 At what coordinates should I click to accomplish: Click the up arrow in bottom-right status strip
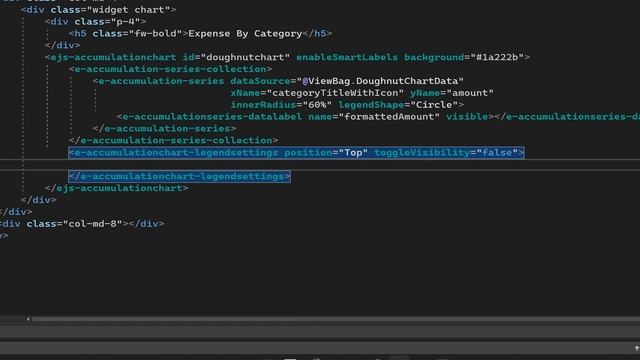pyautogui.click(x=636, y=349)
